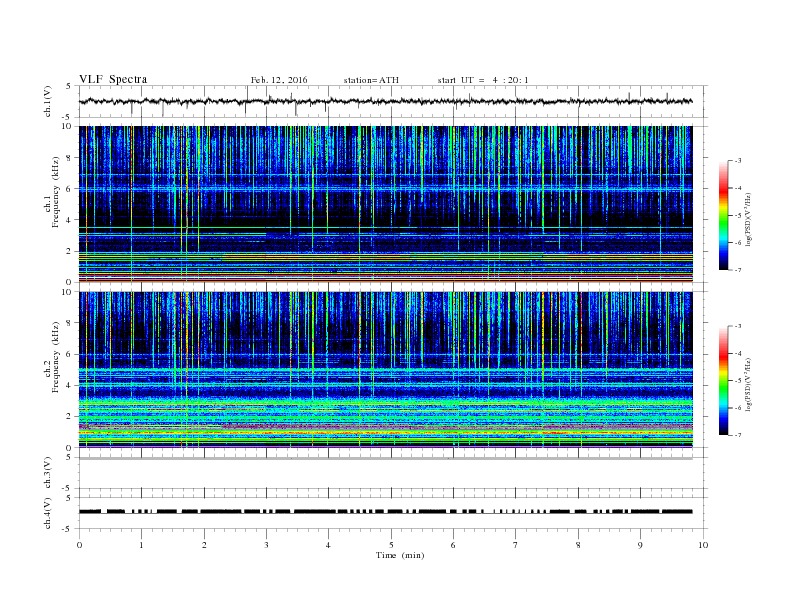Click the ch.2 color bar "log(PSD)" label
792x612 pixels.
click(749, 385)
